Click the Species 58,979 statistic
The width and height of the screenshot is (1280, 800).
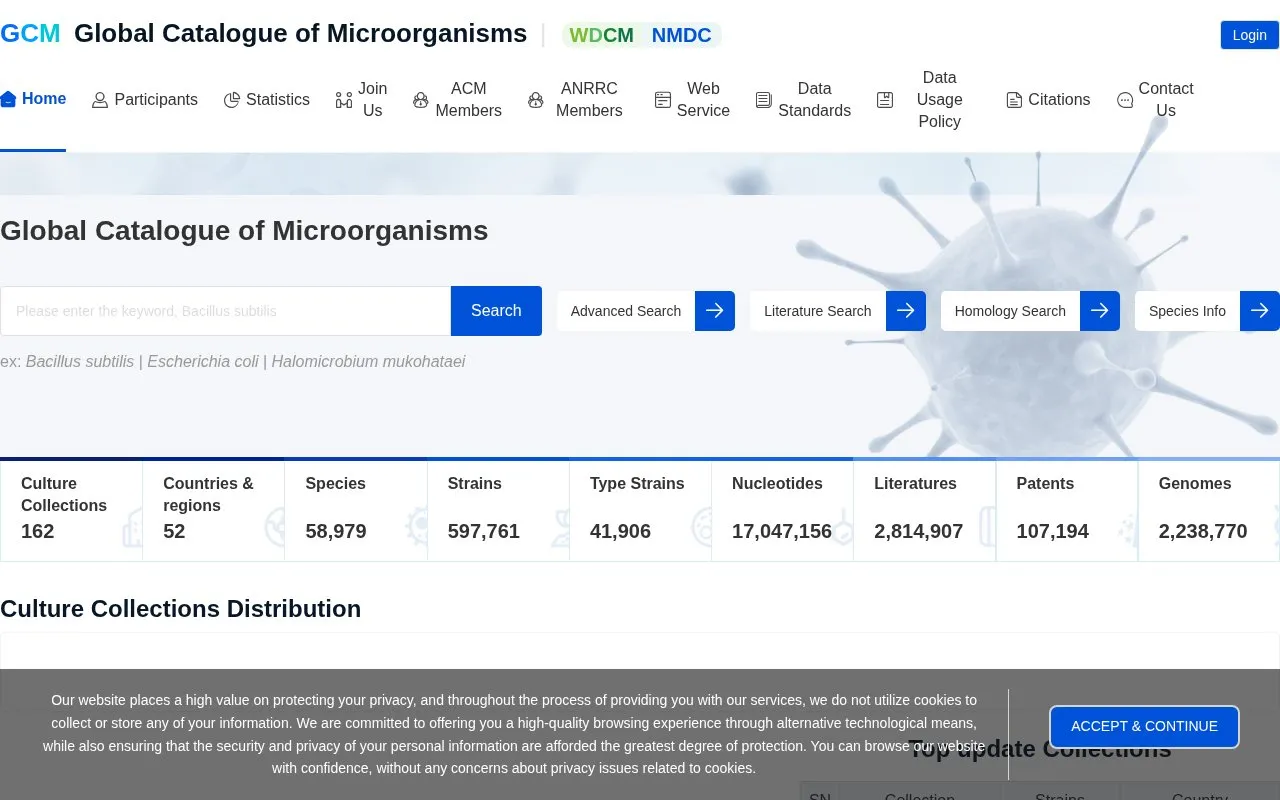click(356, 510)
